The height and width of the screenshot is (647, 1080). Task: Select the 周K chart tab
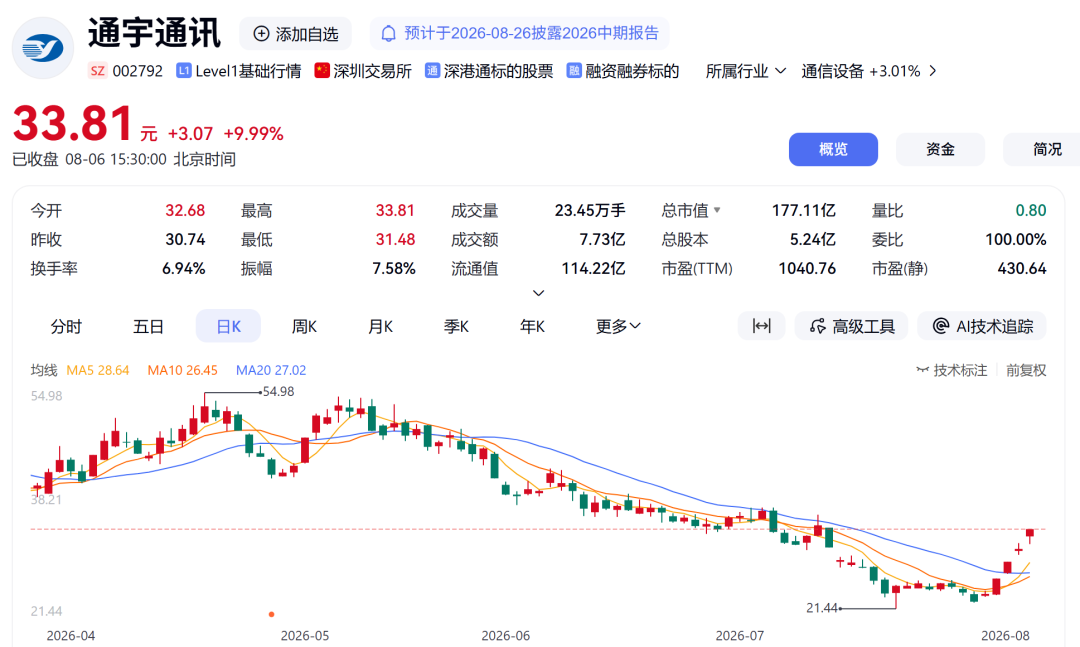point(304,326)
